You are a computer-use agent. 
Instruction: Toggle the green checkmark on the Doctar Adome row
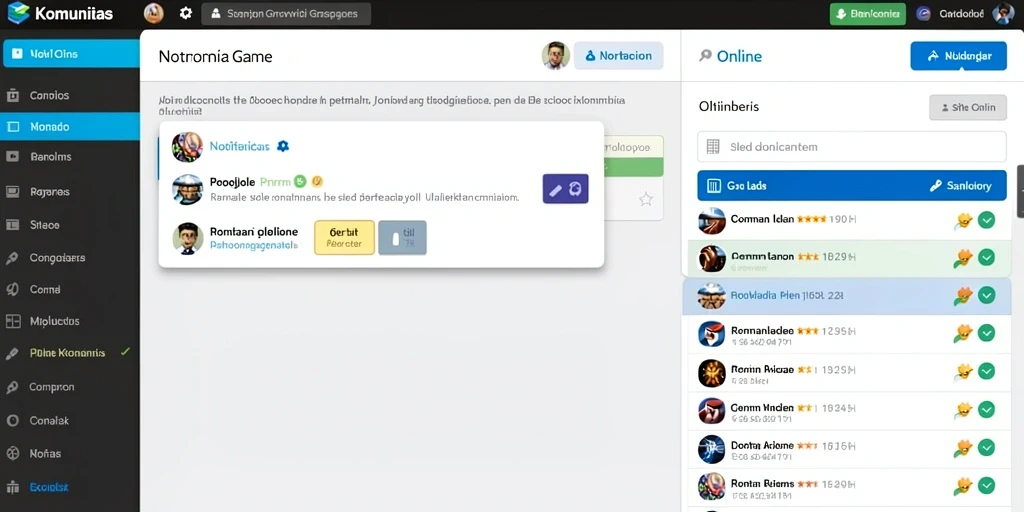[986, 447]
